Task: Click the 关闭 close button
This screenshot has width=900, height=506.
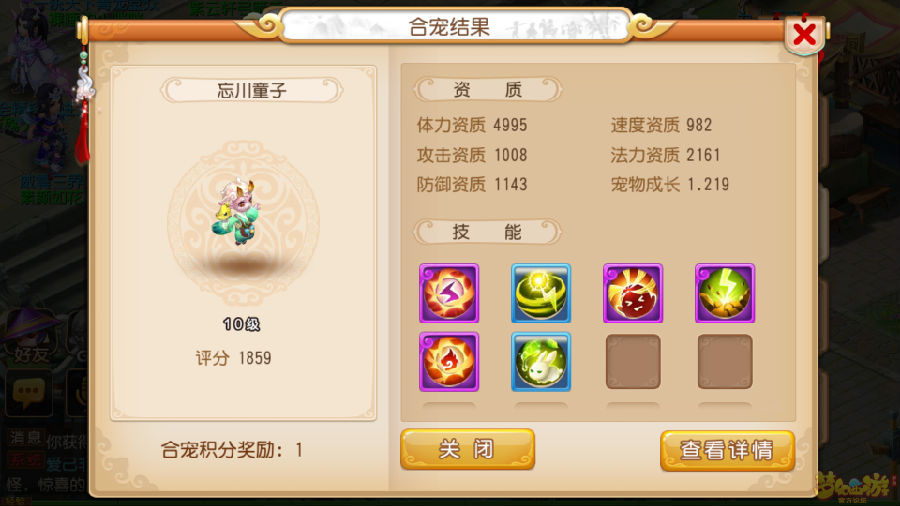Action: [x=467, y=449]
